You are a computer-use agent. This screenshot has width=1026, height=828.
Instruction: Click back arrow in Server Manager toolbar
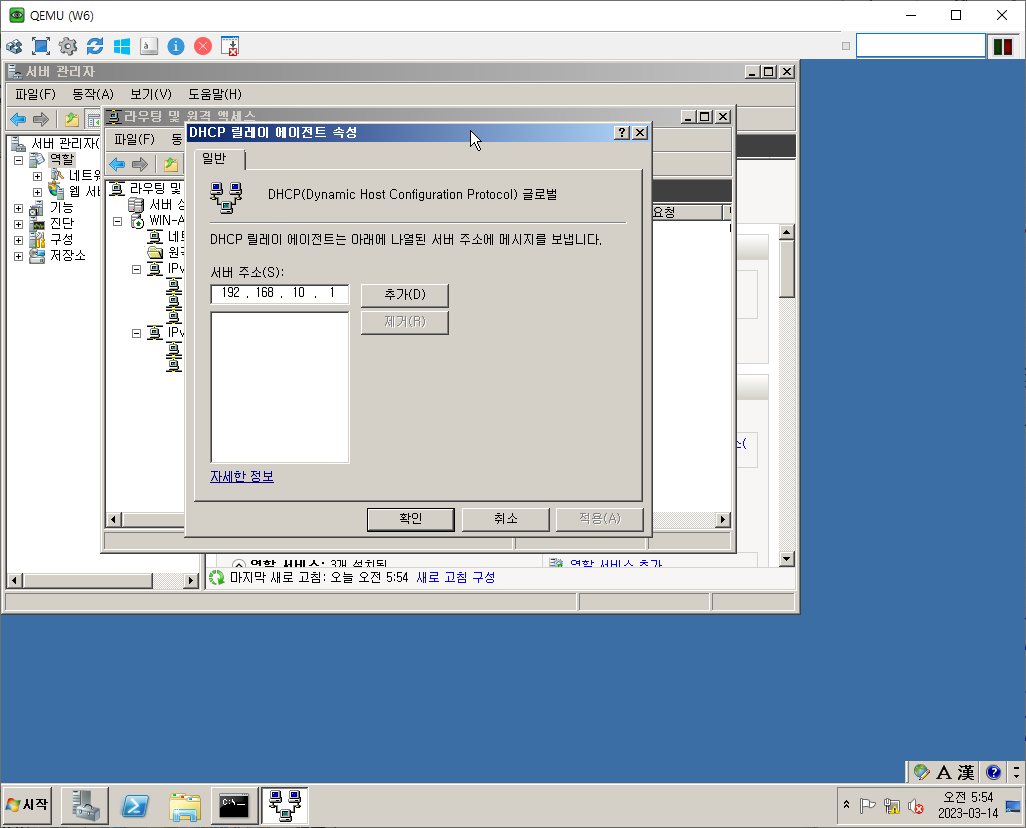(18, 119)
